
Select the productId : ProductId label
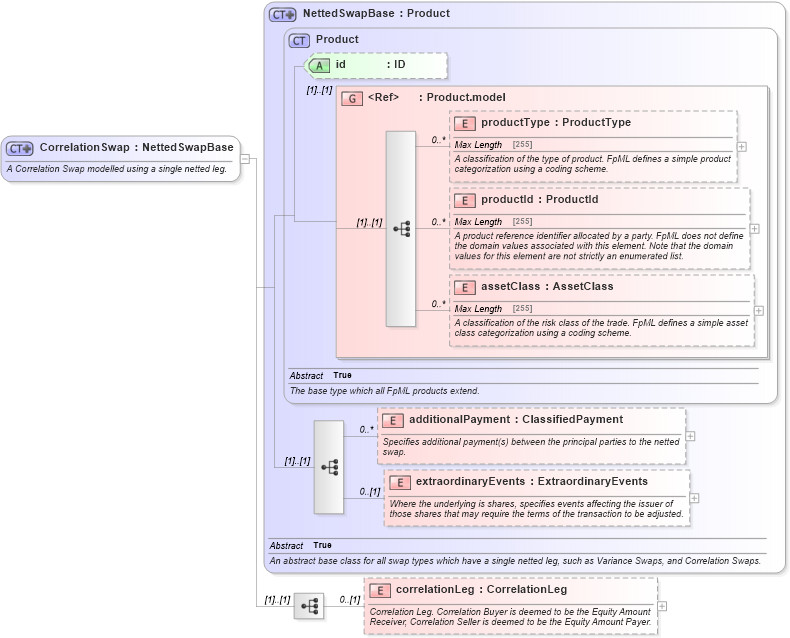coord(540,200)
